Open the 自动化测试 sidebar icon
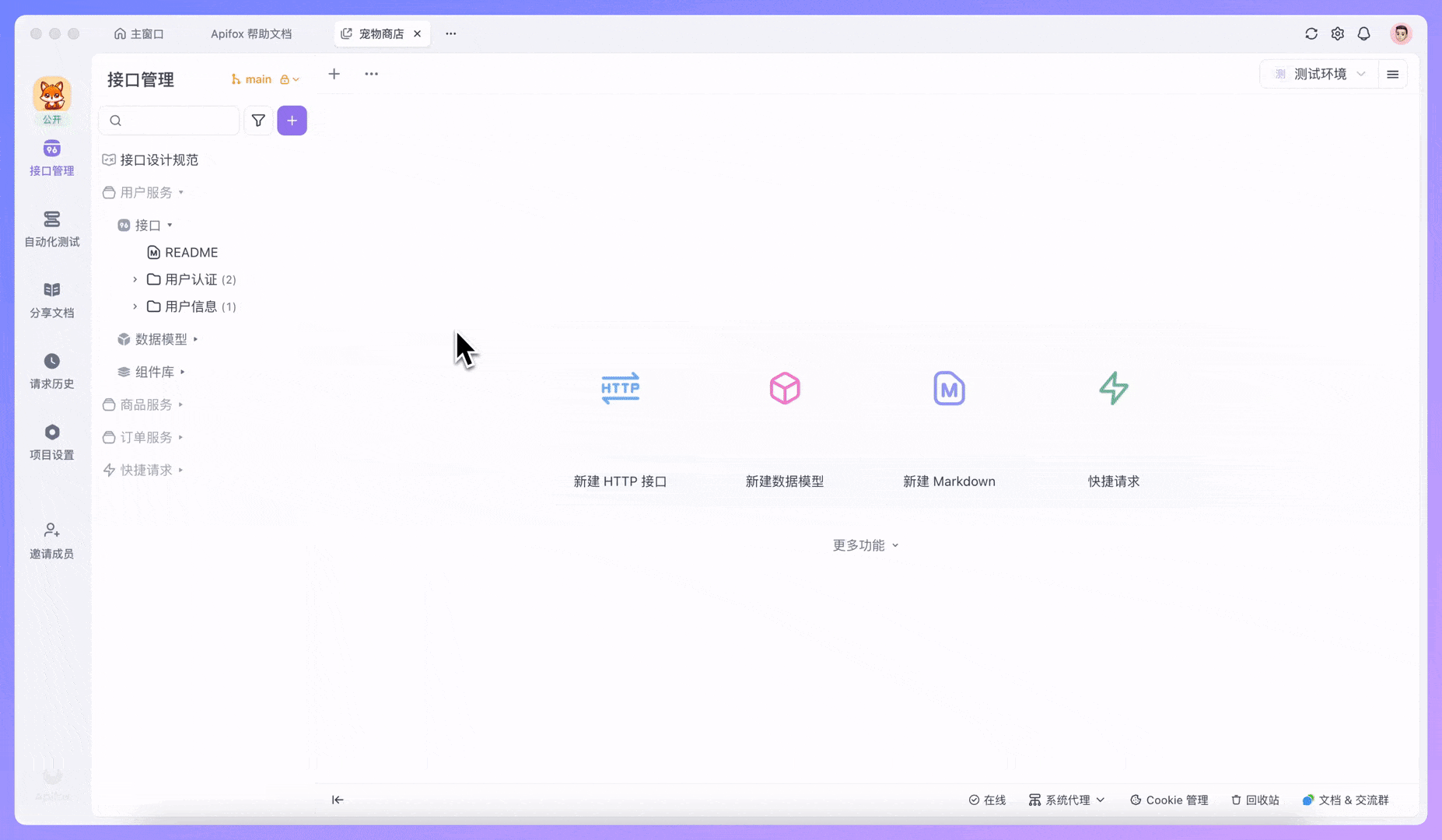The height and width of the screenshot is (840, 1442). [x=51, y=229]
